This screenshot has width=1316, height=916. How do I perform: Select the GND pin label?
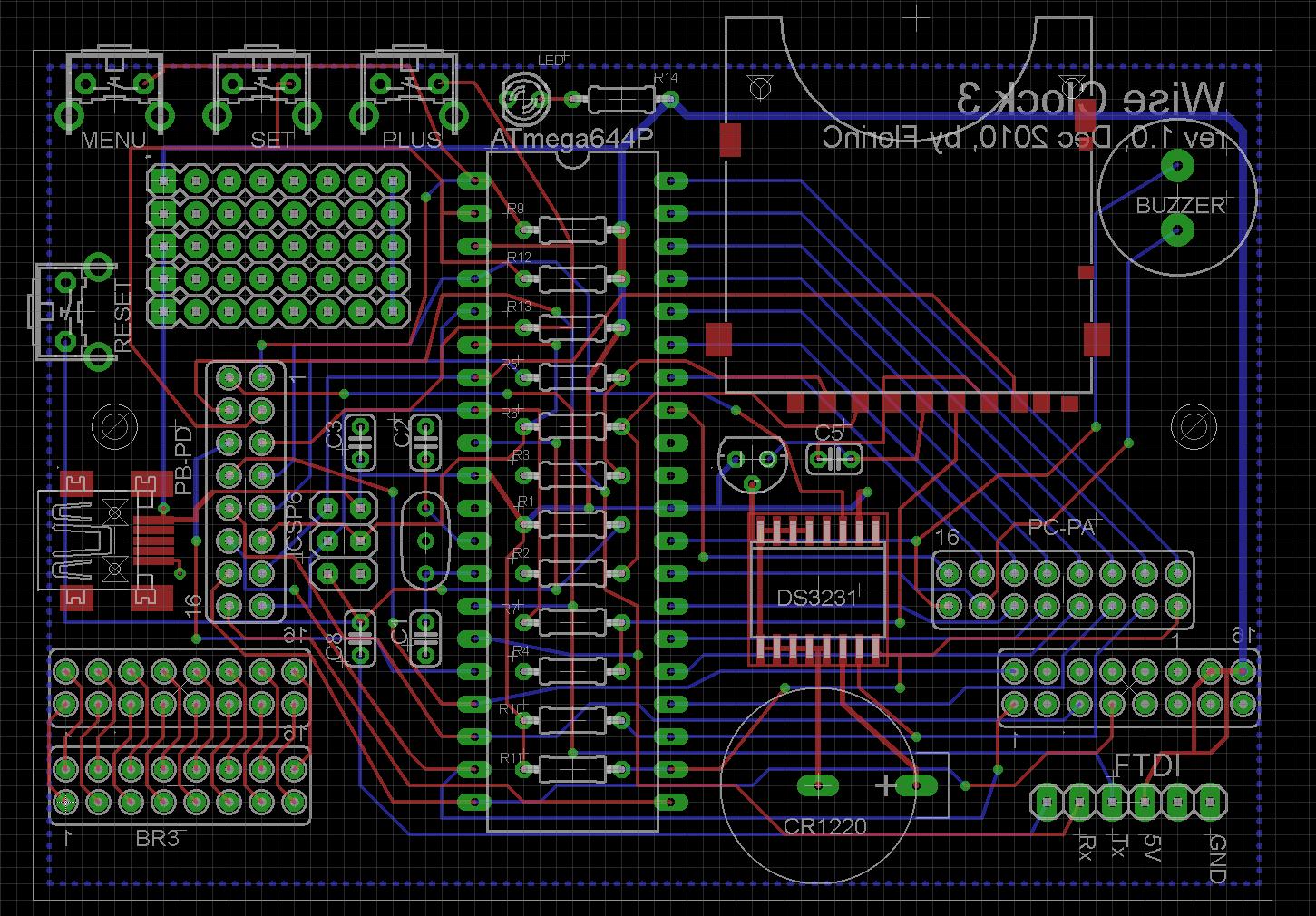[x=1217, y=858]
